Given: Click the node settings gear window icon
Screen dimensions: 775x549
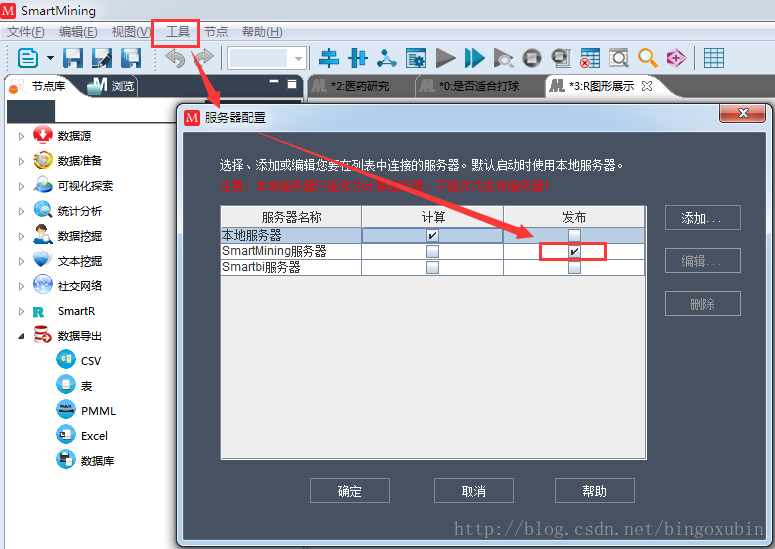Looking at the screenshot, I should [x=416, y=58].
